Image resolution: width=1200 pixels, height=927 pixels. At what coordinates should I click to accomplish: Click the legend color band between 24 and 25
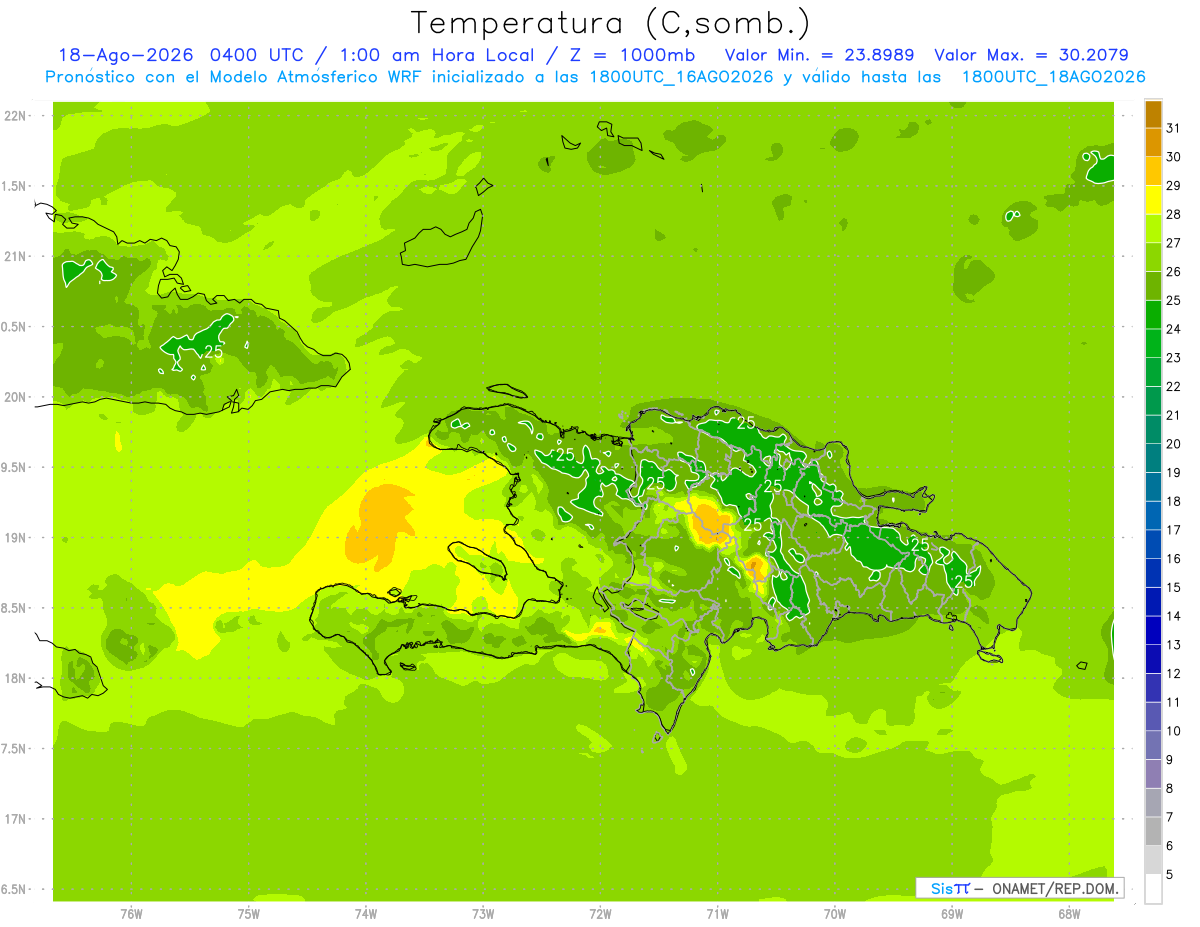[1153, 315]
